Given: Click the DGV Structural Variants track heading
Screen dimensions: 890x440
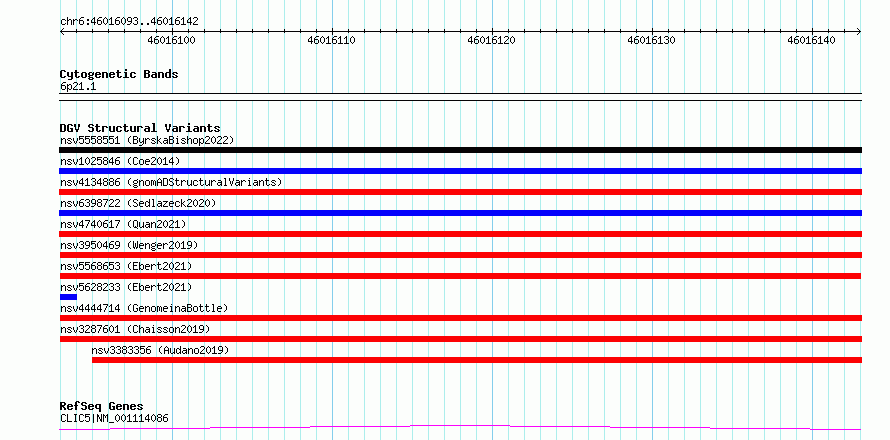Looking at the screenshot, I should click(x=140, y=128).
